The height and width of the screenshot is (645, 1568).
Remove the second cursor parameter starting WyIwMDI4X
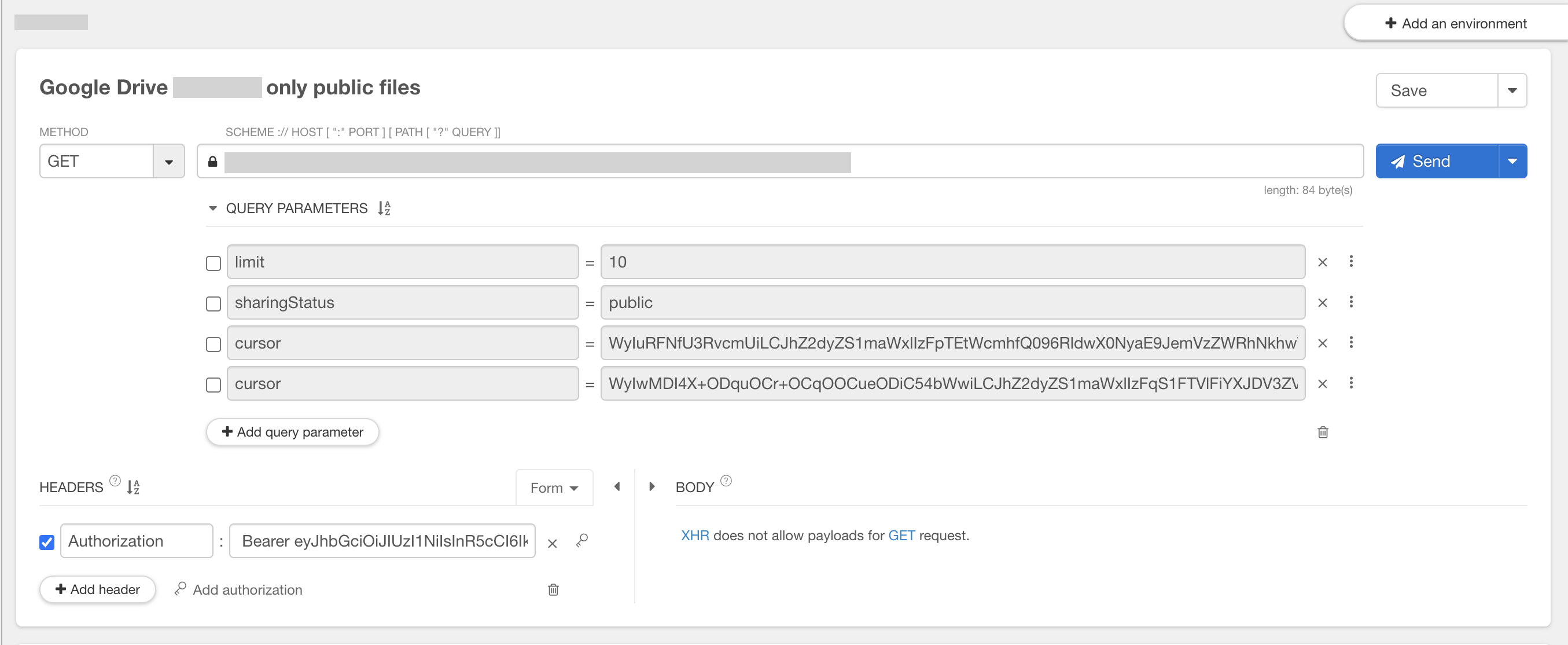[1322, 384]
